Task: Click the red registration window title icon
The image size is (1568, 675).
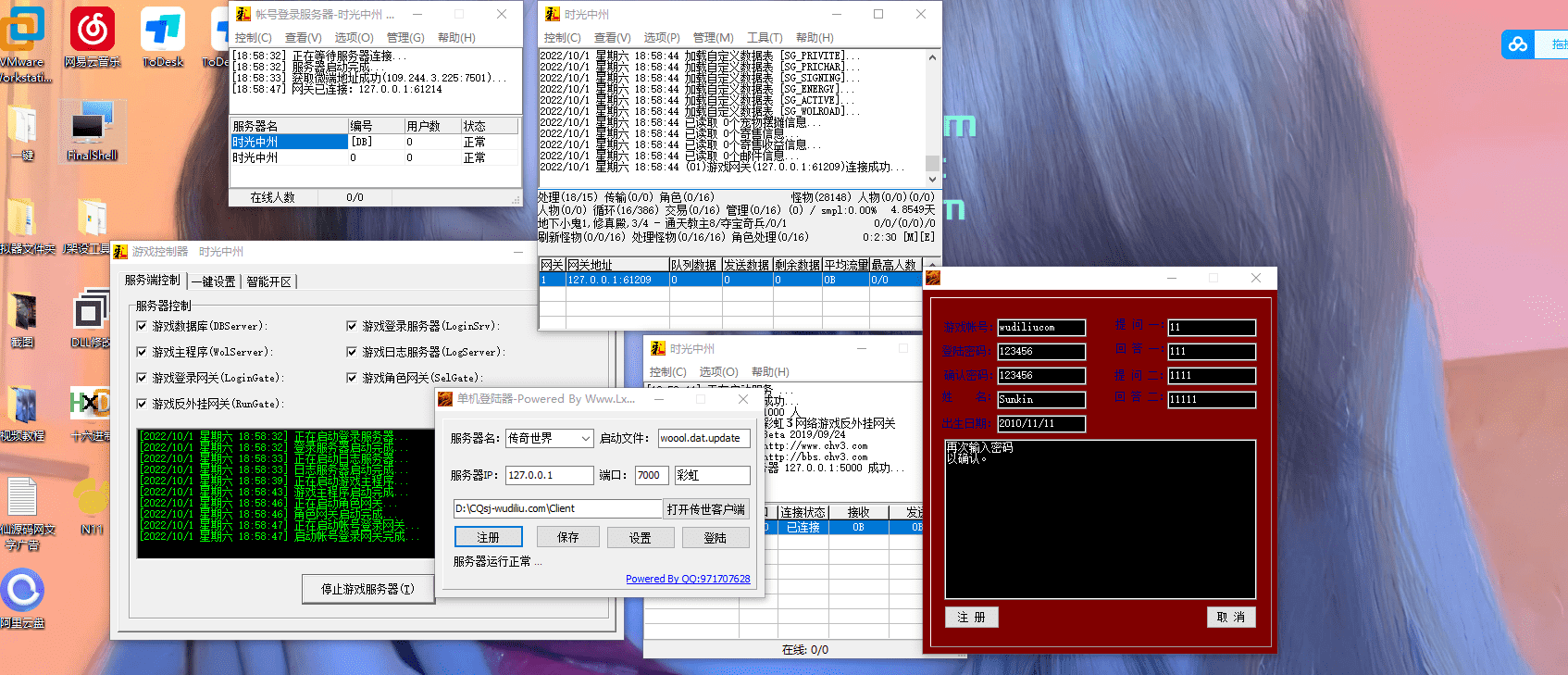Action: (933, 278)
